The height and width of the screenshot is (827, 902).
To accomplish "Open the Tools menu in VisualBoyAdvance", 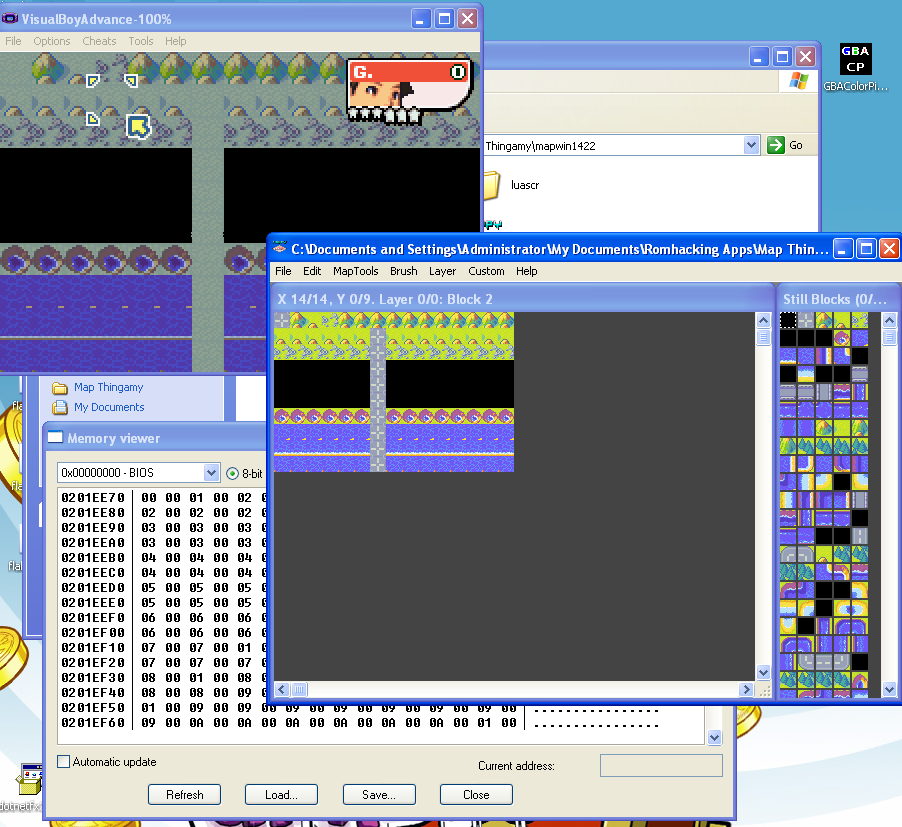I will (x=141, y=41).
